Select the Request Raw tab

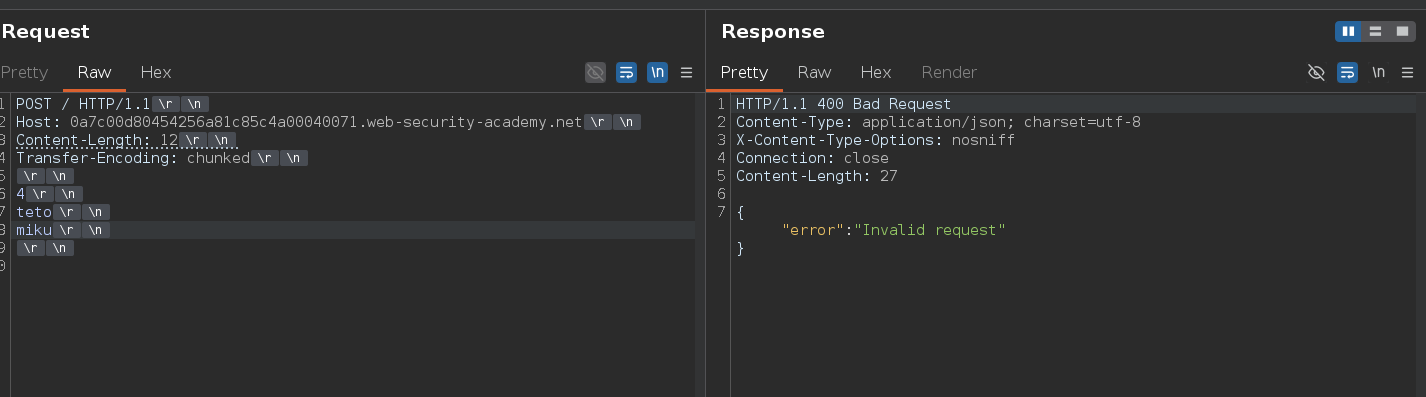(94, 72)
